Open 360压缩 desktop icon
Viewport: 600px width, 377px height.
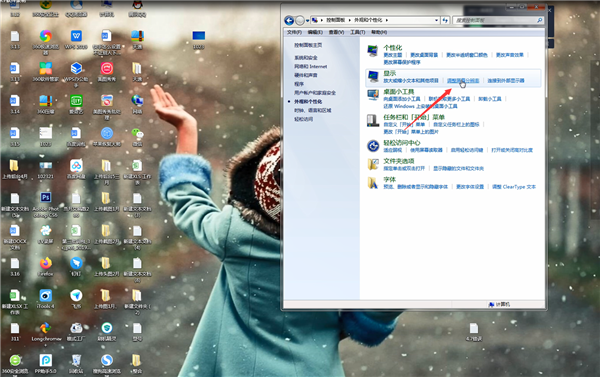[x=46, y=101]
